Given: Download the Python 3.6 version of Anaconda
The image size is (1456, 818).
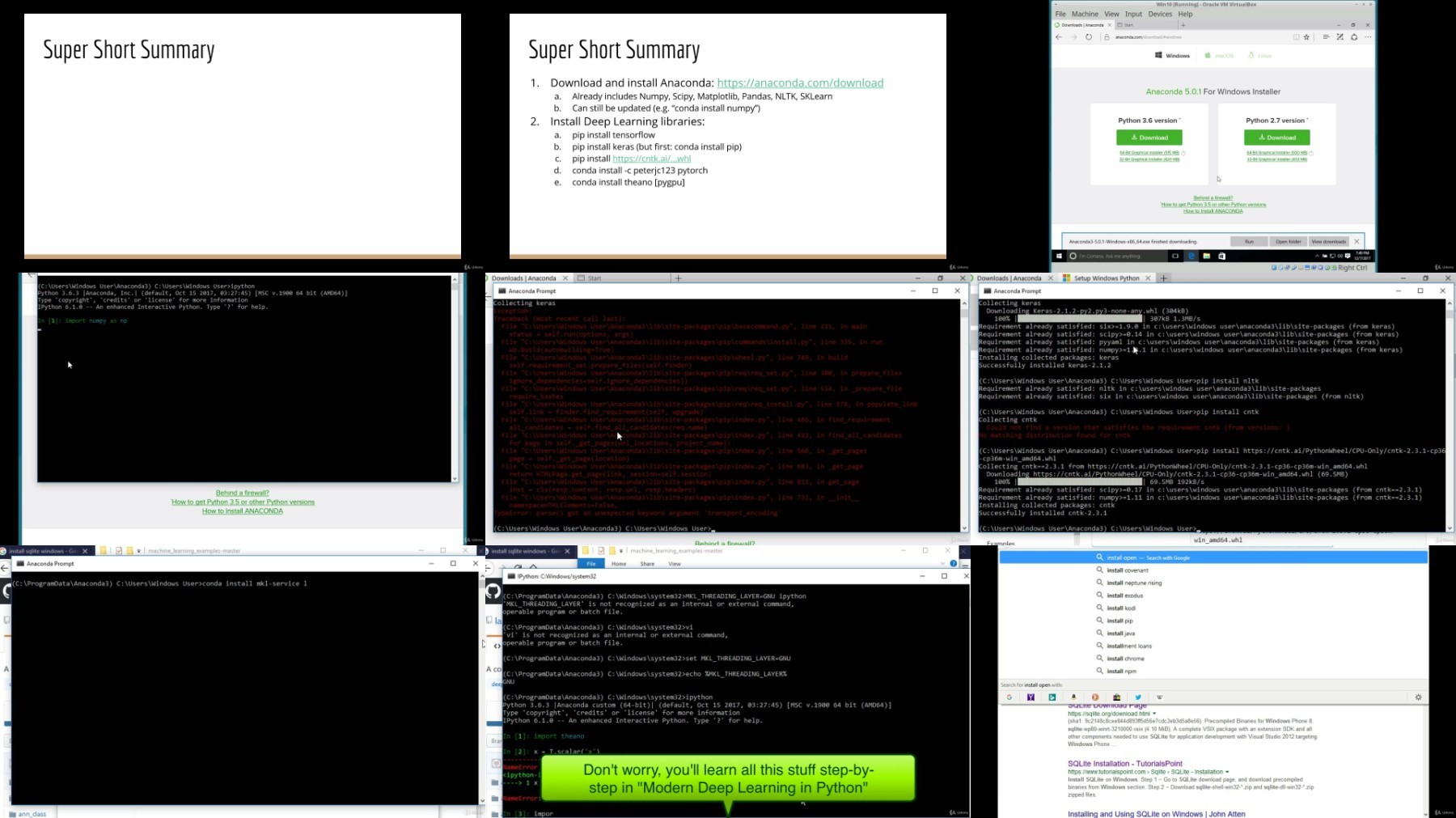Looking at the screenshot, I should 1149,138.
